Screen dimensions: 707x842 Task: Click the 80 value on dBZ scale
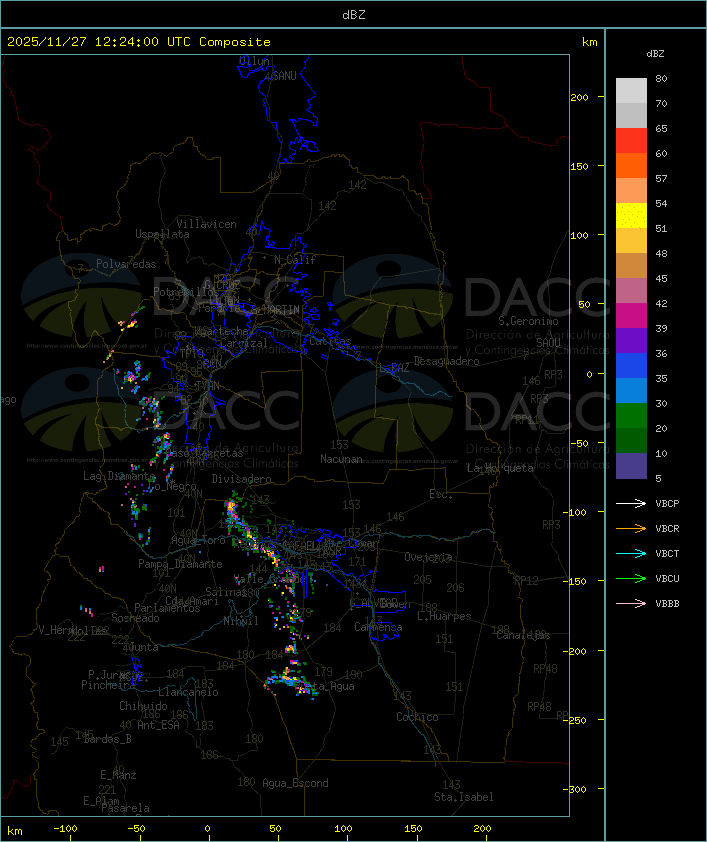pos(661,78)
